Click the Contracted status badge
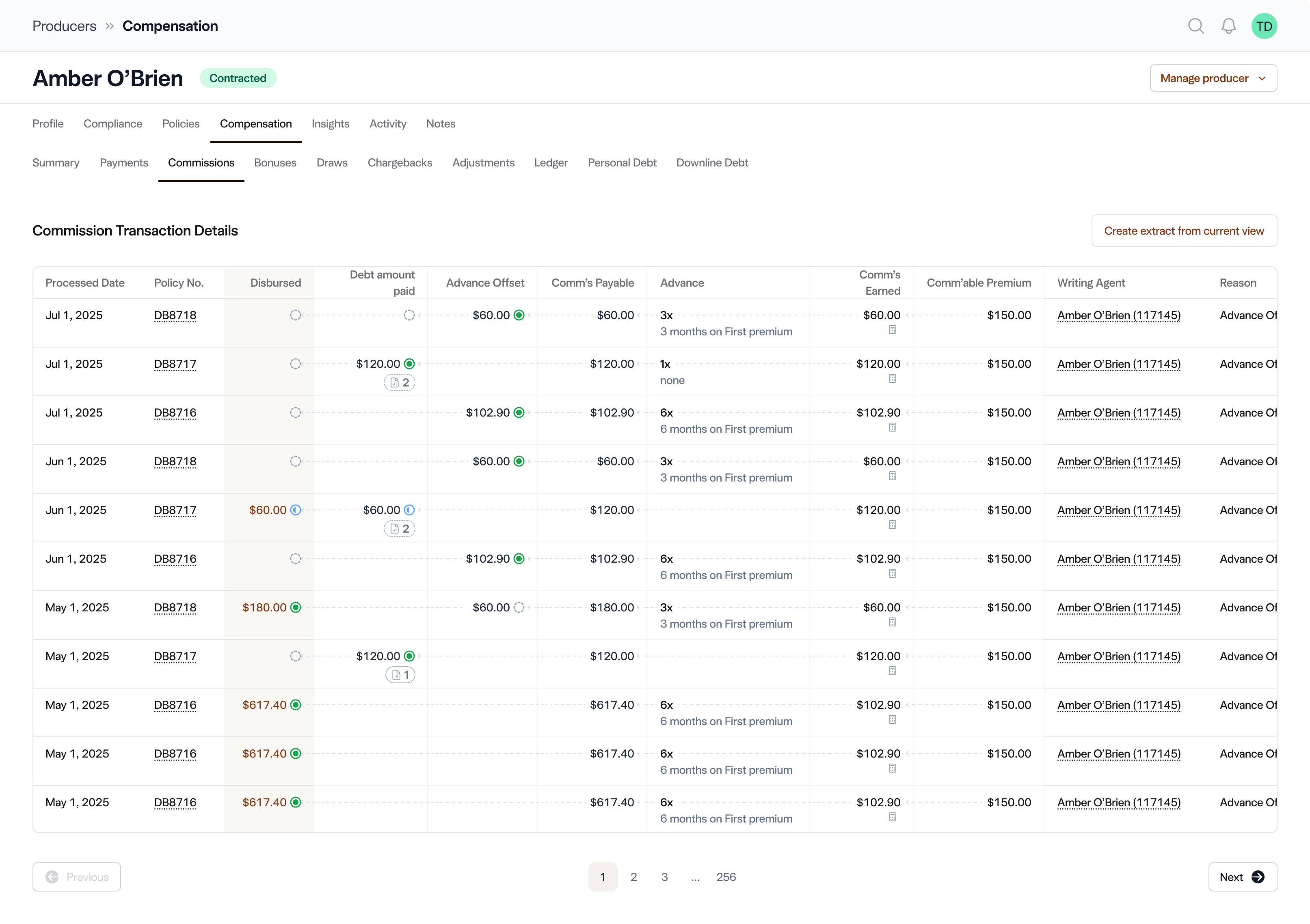Screen dimensions: 1310x924 pyautogui.click(x=238, y=78)
